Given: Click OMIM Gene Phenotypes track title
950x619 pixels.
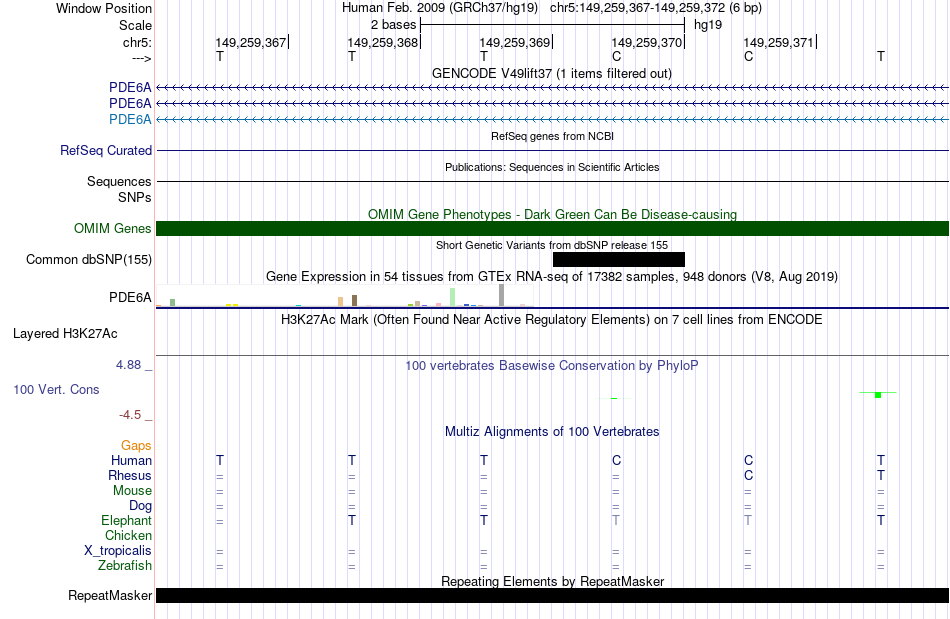Looking at the screenshot, I should click(x=552, y=214).
